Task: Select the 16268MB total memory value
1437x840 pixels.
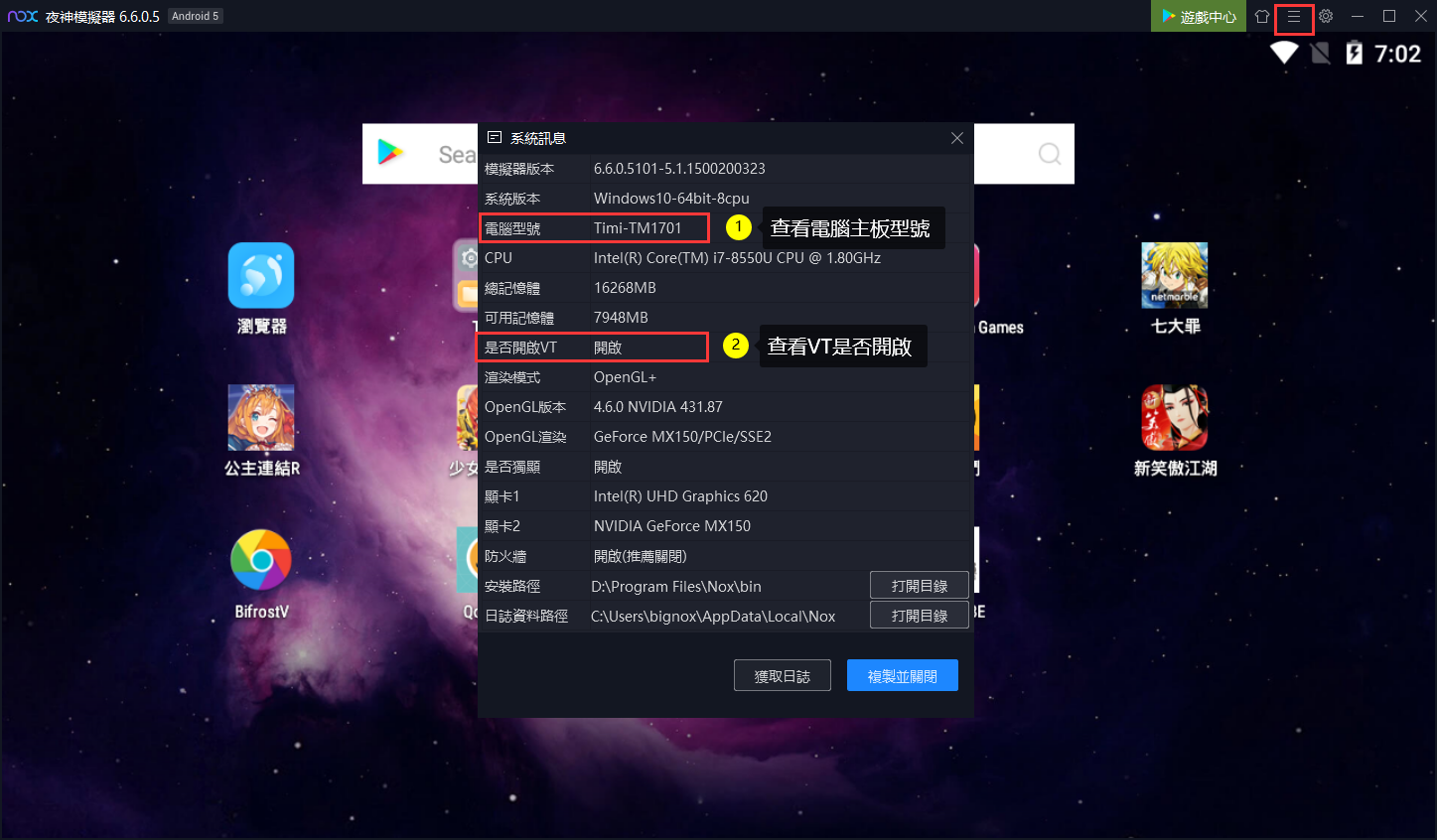Action: tap(625, 288)
